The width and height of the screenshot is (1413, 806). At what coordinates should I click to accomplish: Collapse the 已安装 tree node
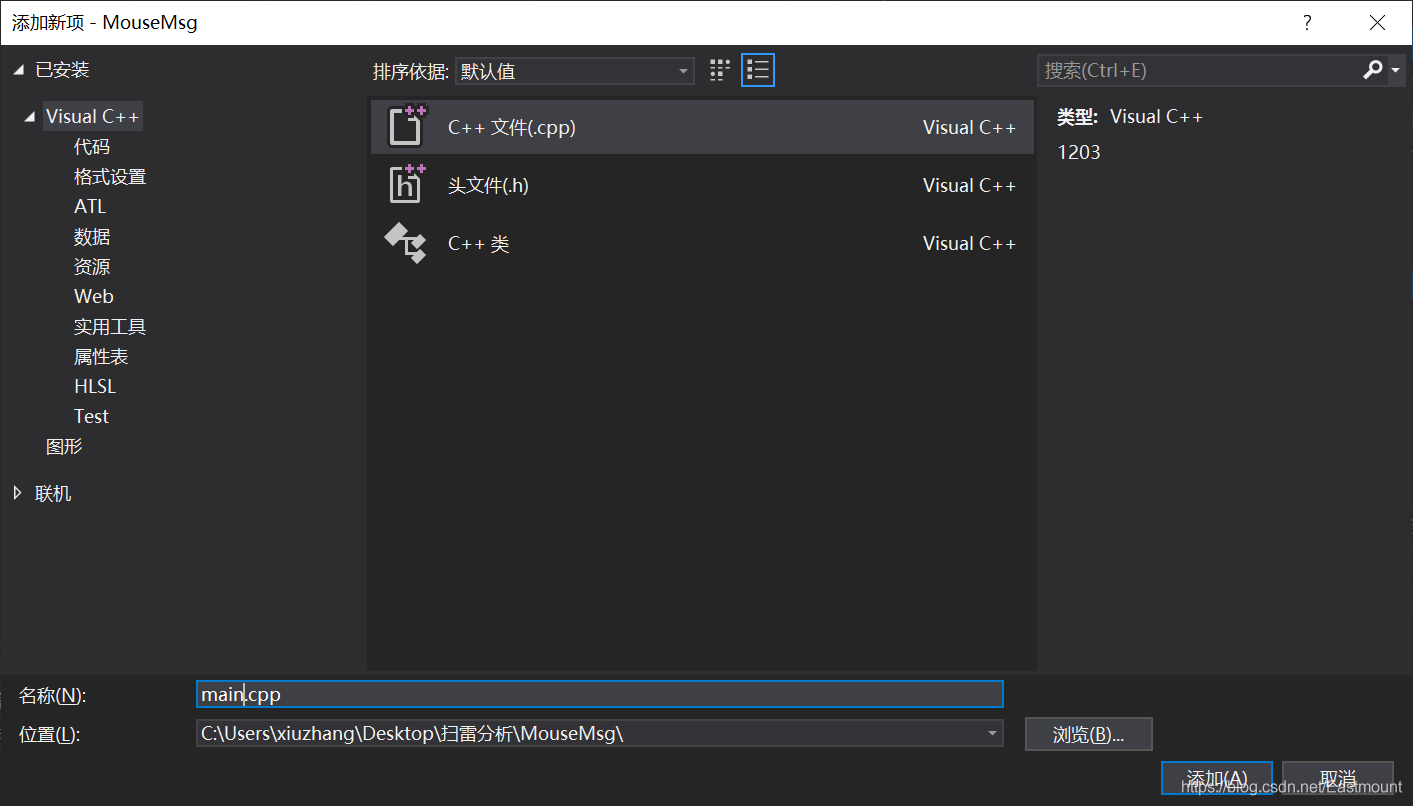[x=19, y=70]
